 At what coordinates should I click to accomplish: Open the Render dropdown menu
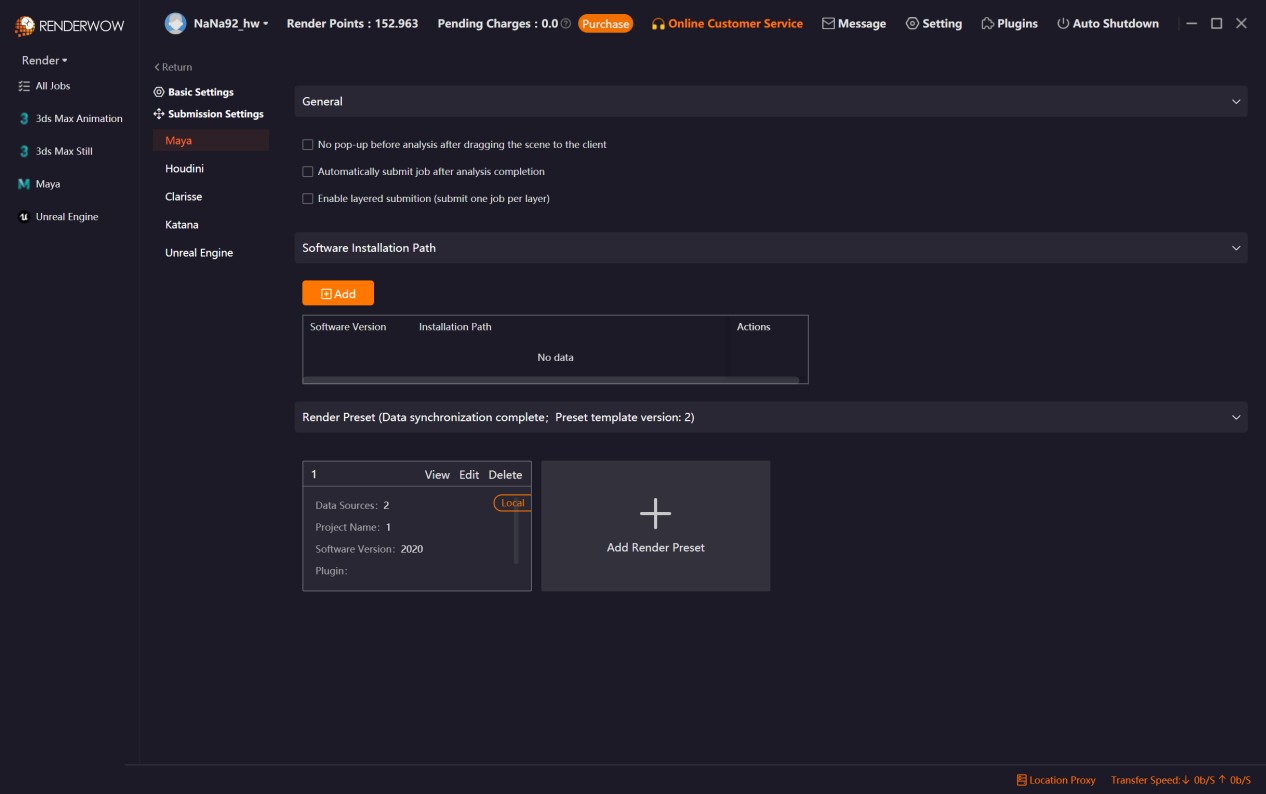(45, 61)
